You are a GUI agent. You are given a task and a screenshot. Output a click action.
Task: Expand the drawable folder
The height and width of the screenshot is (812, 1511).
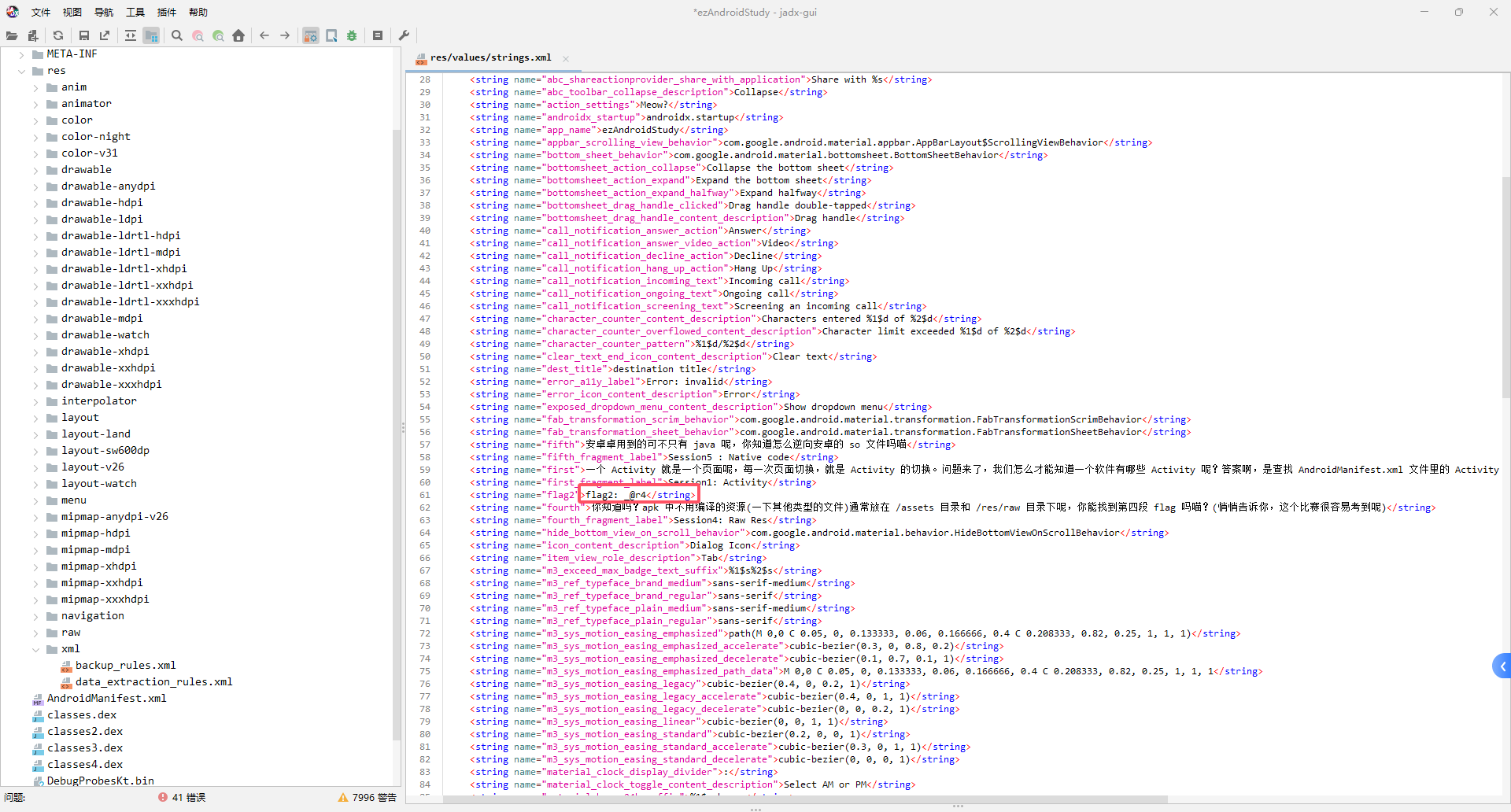(36, 170)
